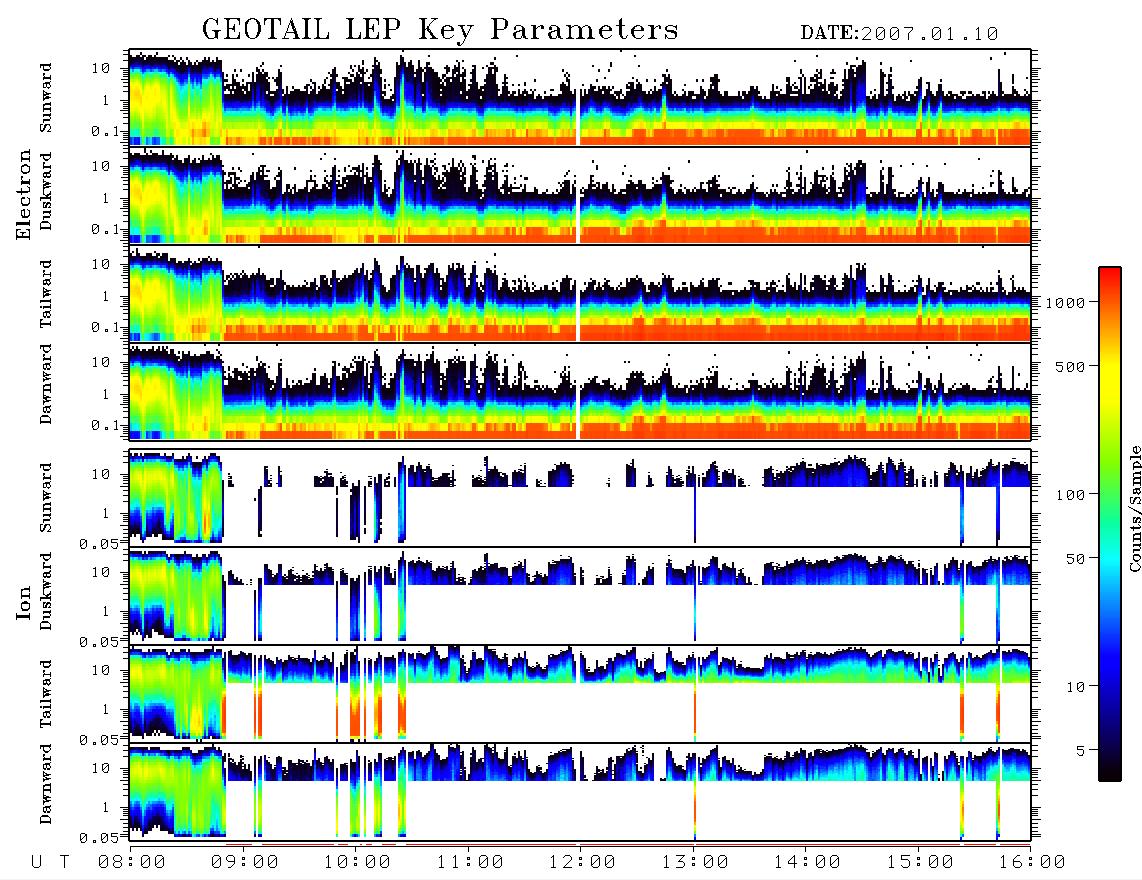Click the '11:00' time axis label

[x=470, y=862]
